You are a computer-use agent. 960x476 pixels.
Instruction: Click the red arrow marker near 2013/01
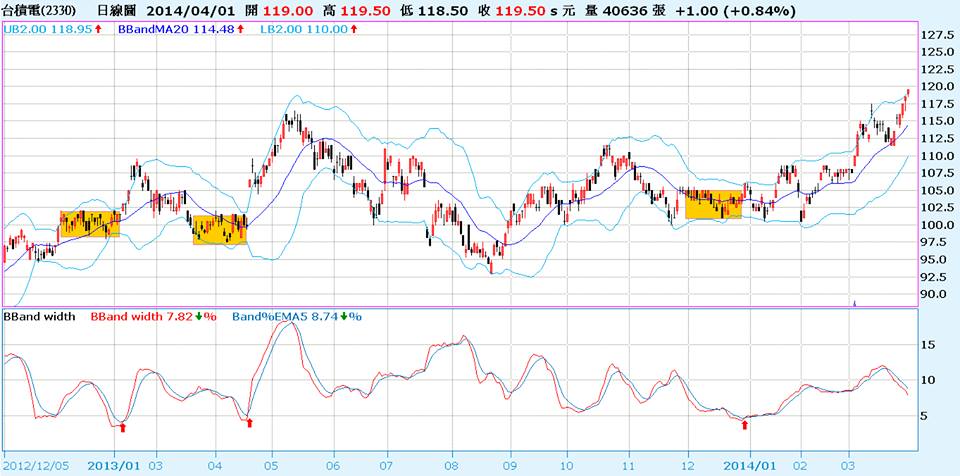coord(123,427)
